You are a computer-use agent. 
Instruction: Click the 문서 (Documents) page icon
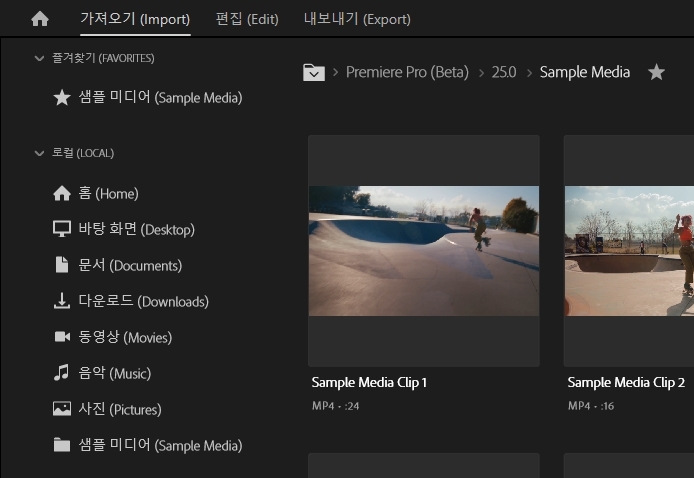[62, 265]
